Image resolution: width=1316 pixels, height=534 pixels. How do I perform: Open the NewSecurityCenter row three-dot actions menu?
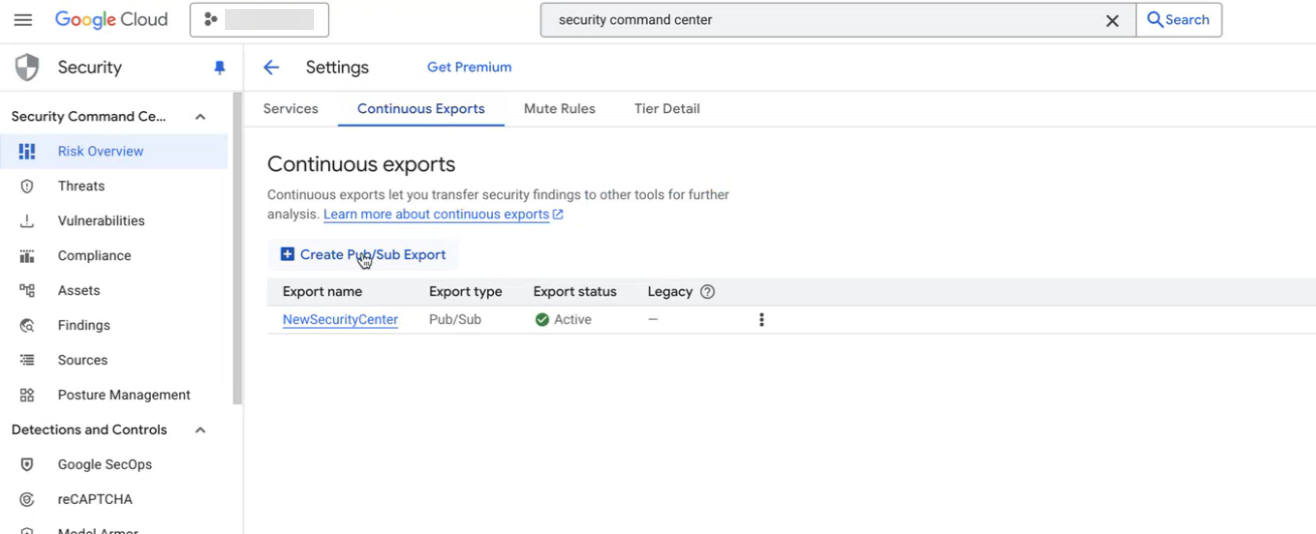761,320
